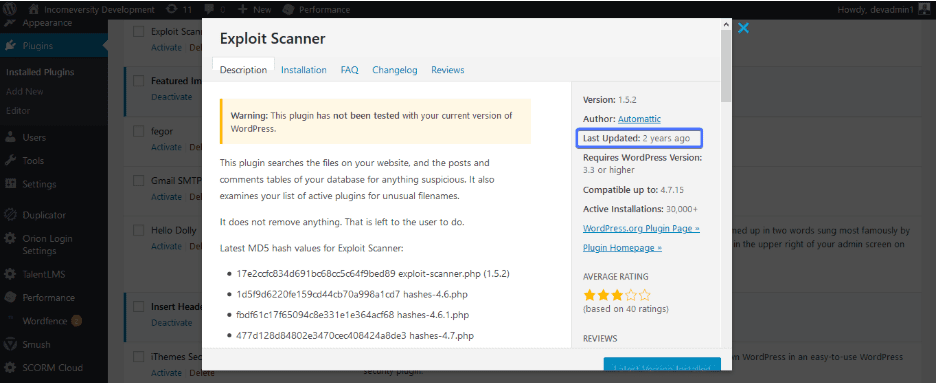The height and width of the screenshot is (385, 937).
Task: Activate the fegor plugin
Action: coord(166,147)
